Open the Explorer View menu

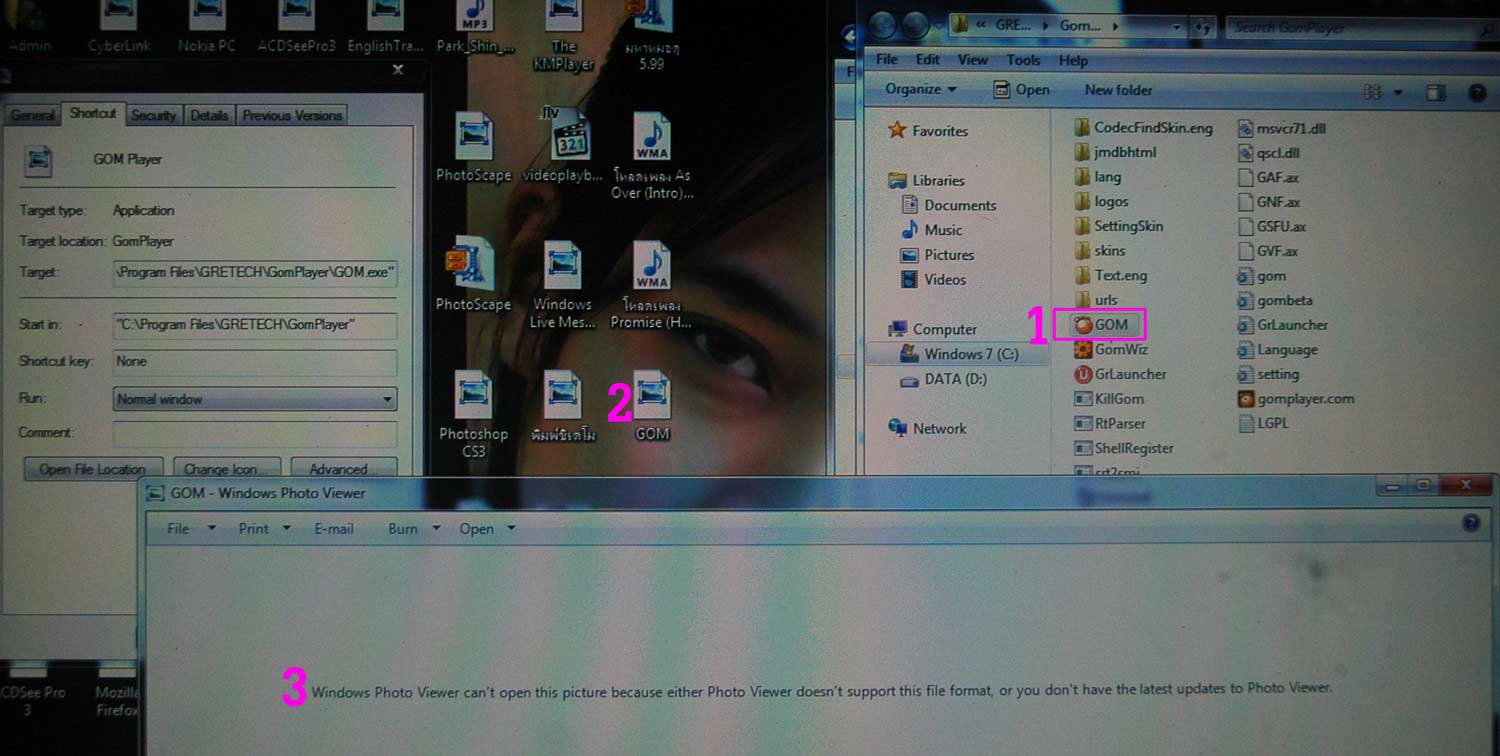pyautogui.click(x=973, y=60)
